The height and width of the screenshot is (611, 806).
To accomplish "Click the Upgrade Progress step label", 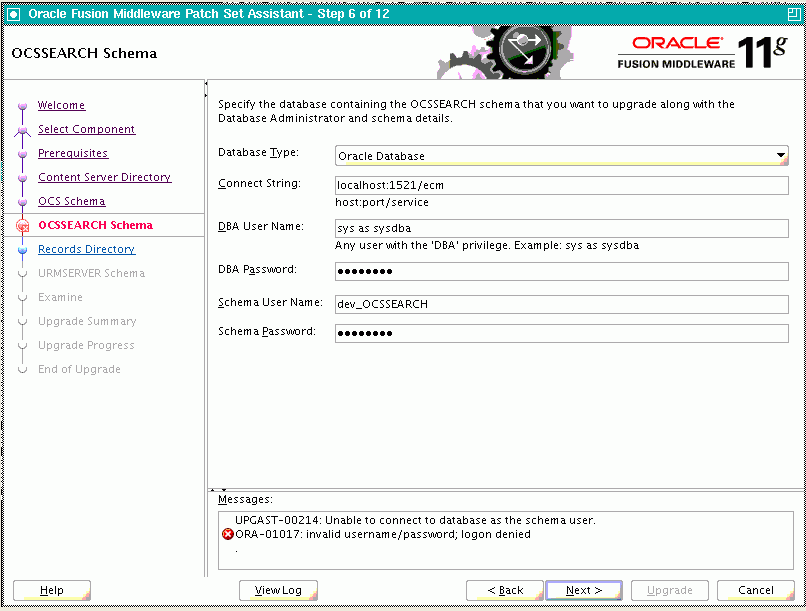I will point(86,345).
